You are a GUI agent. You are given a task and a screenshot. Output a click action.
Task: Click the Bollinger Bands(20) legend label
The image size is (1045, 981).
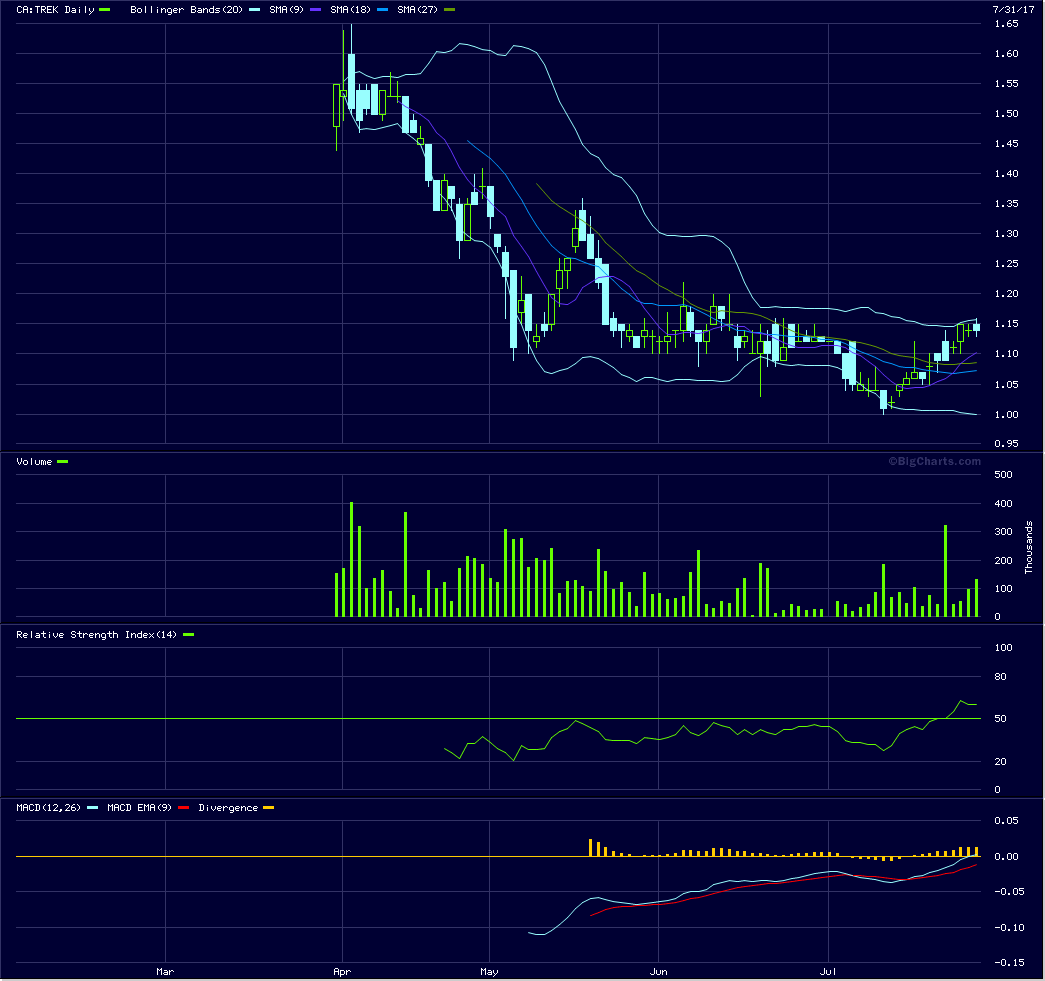pyautogui.click(x=186, y=9)
